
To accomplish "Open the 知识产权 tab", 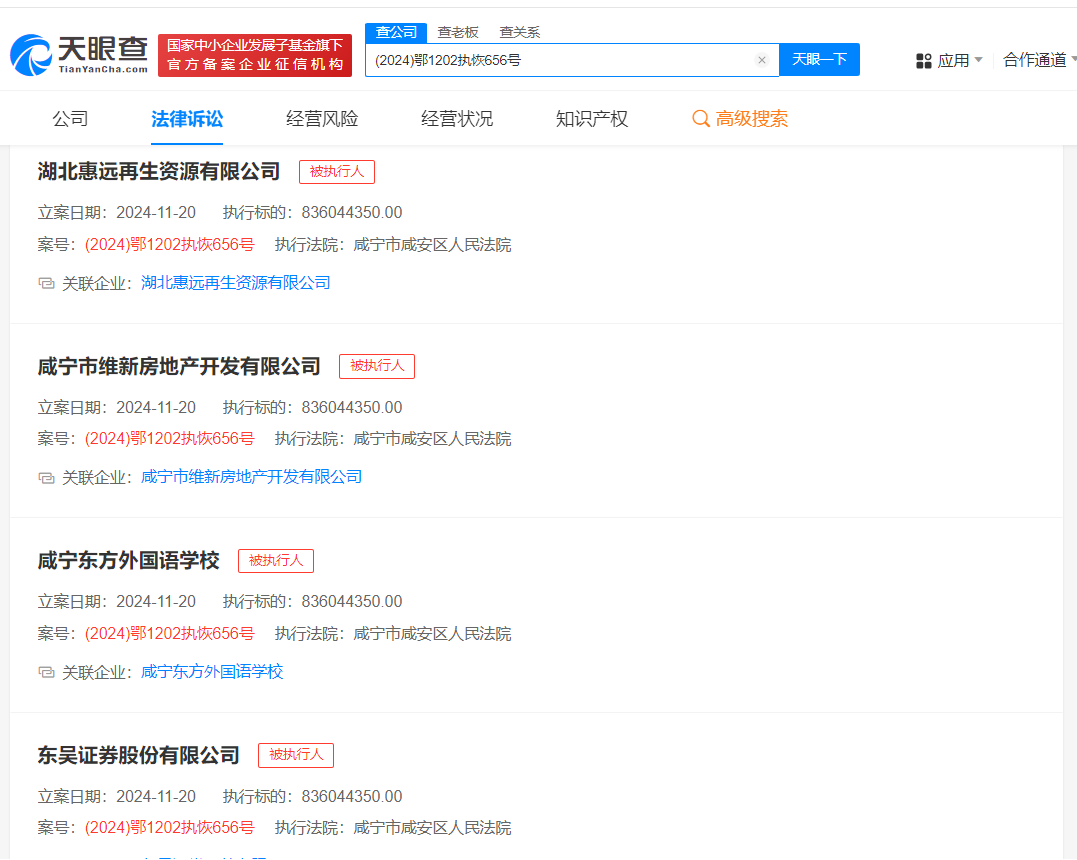I will pyautogui.click(x=592, y=119).
